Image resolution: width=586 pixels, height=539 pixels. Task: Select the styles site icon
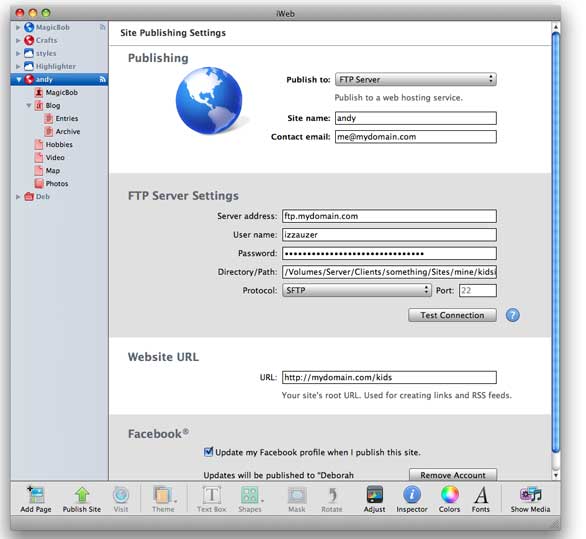coord(29,53)
